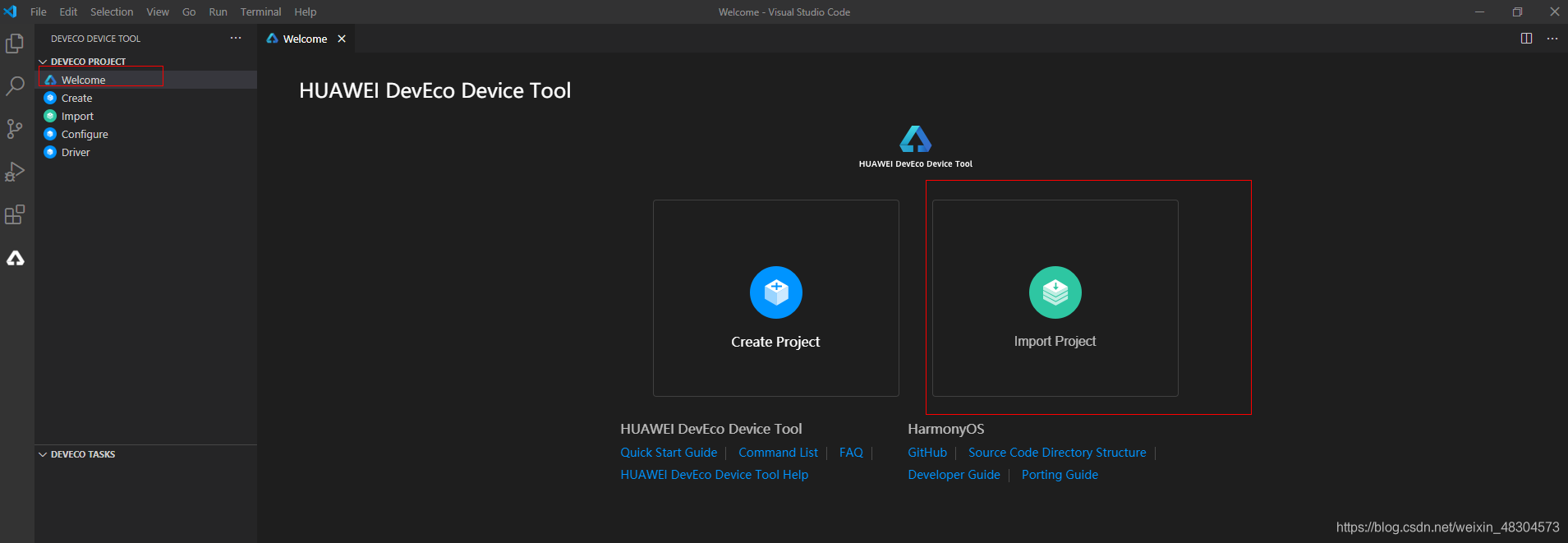
Task: Open the Source Control view
Action: pyautogui.click(x=15, y=129)
